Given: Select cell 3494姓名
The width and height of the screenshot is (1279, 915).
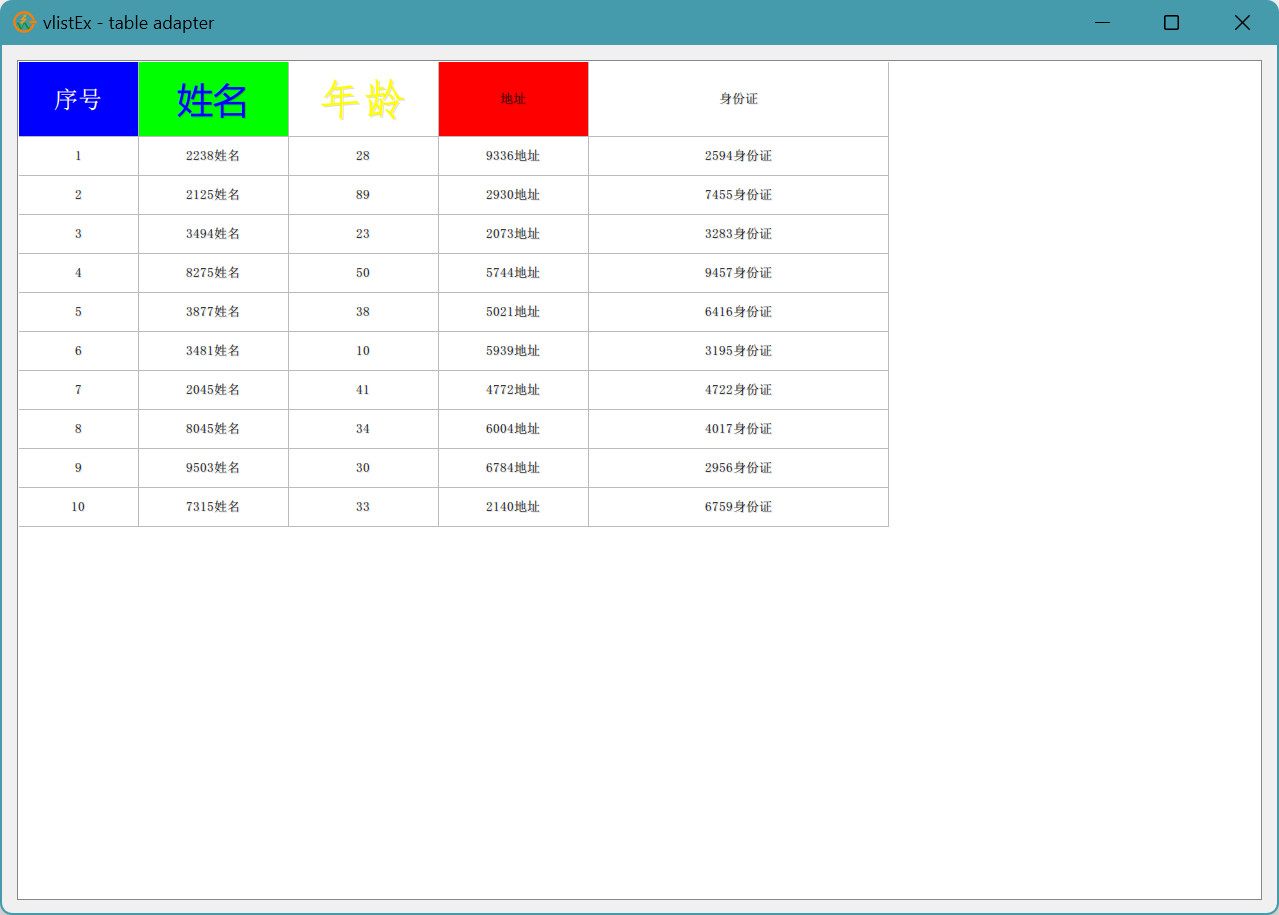Looking at the screenshot, I should coord(213,234).
